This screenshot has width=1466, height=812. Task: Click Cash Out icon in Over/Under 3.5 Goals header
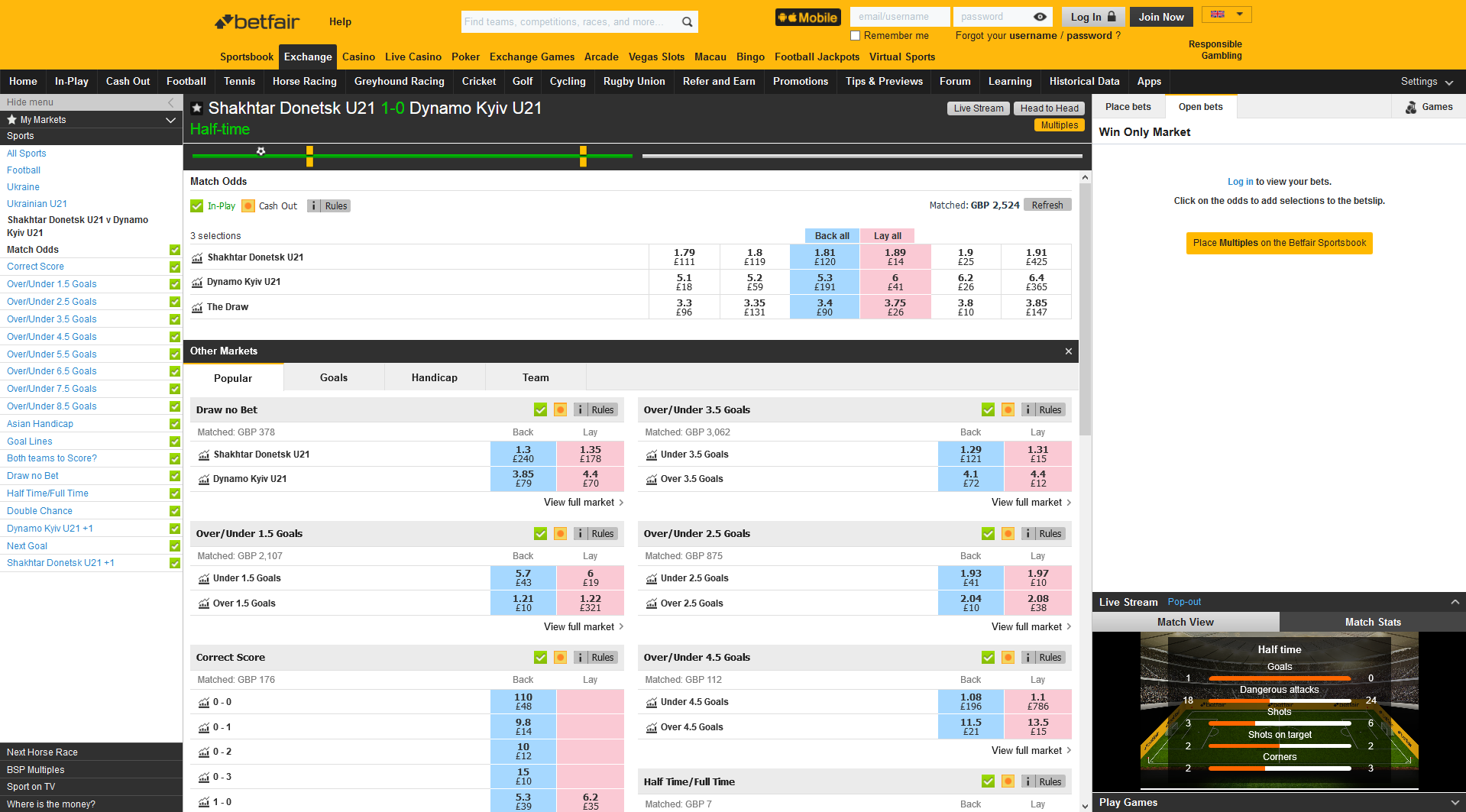click(x=1008, y=410)
